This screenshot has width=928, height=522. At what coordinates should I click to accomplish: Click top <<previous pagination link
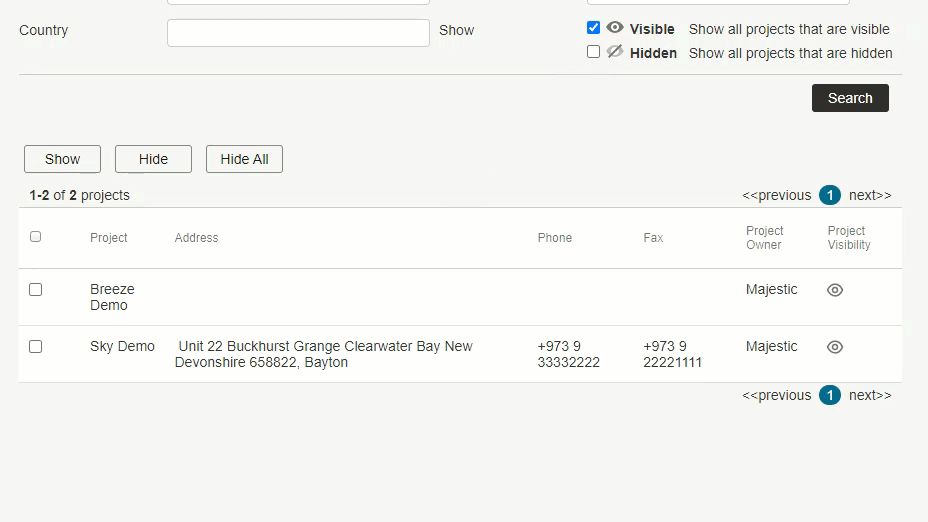point(776,195)
